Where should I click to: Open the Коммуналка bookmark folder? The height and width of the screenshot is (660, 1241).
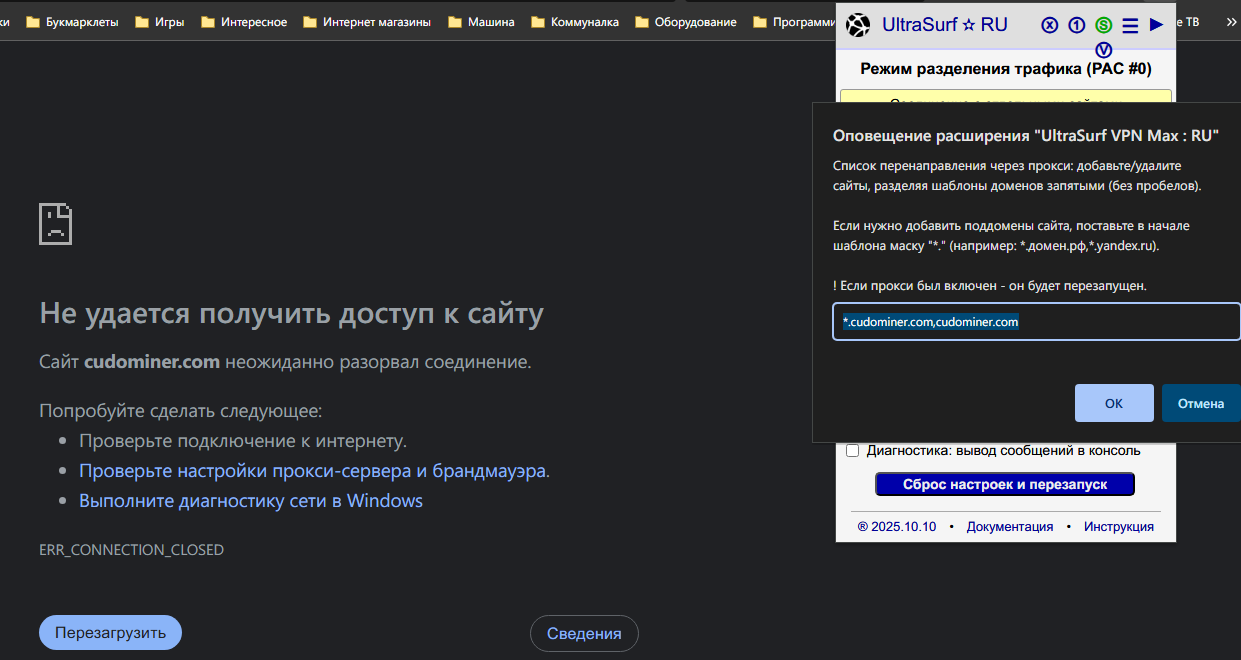click(575, 22)
